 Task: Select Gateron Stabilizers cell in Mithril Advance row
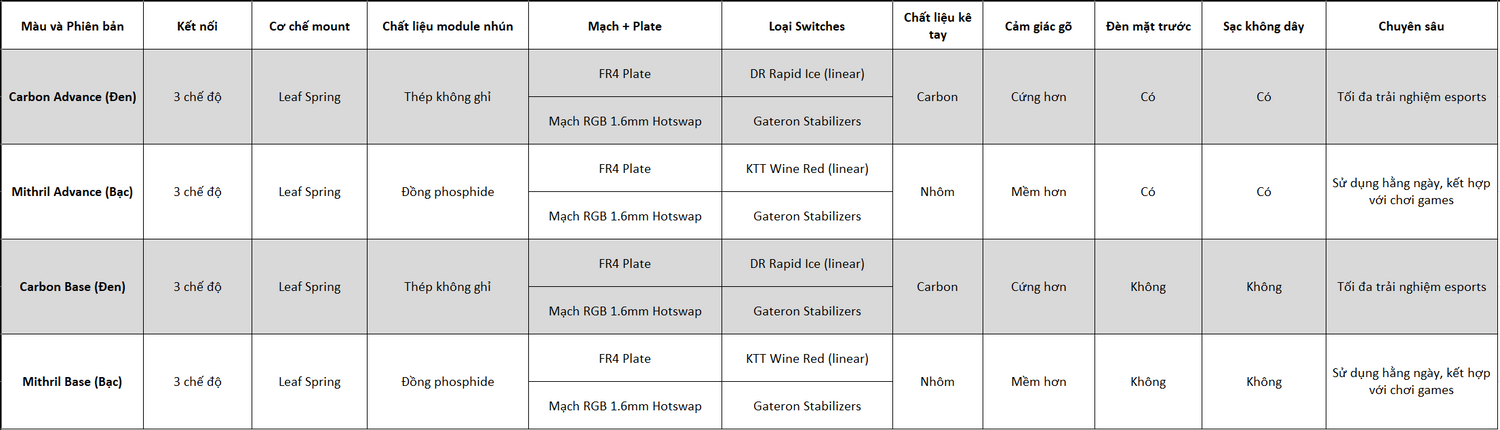pos(806,216)
